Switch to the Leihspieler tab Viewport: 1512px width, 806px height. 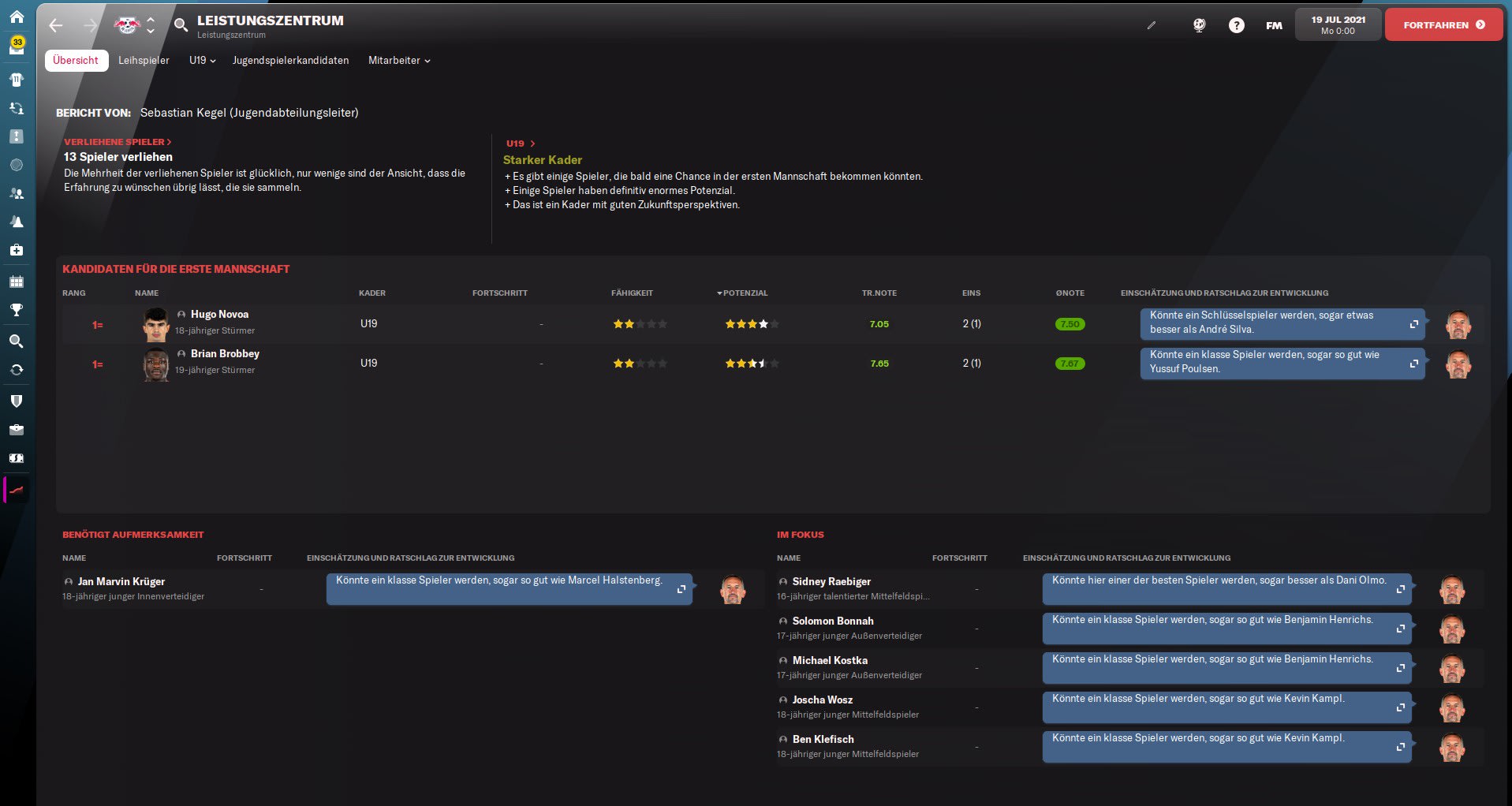click(x=144, y=61)
